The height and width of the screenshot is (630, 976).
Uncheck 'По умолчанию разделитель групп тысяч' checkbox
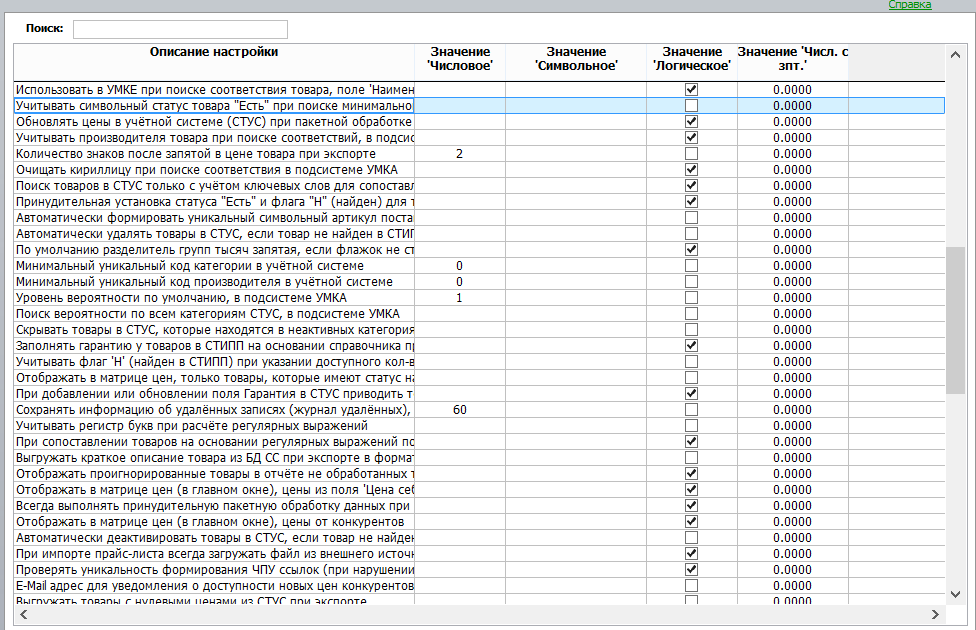click(692, 250)
